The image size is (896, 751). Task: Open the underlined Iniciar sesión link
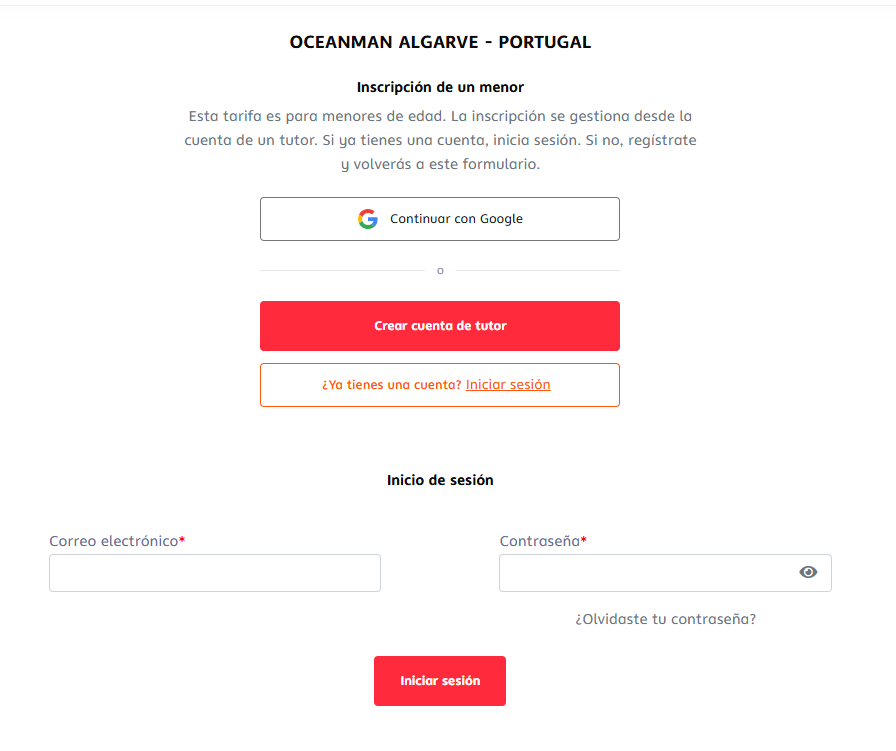[x=508, y=385]
